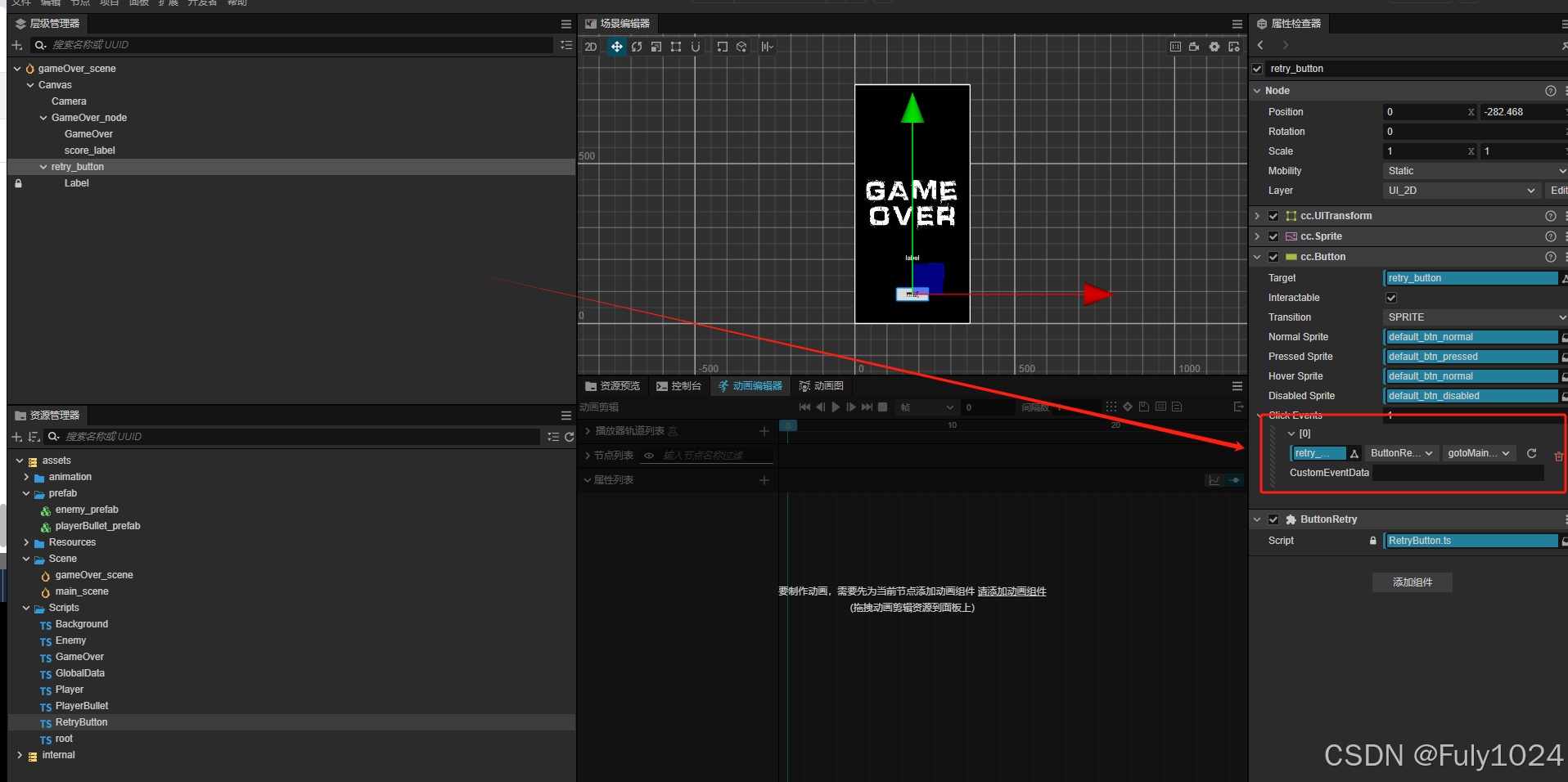The width and height of the screenshot is (1568, 782).
Task: Switch to the 控制台 console tab
Action: point(678,386)
